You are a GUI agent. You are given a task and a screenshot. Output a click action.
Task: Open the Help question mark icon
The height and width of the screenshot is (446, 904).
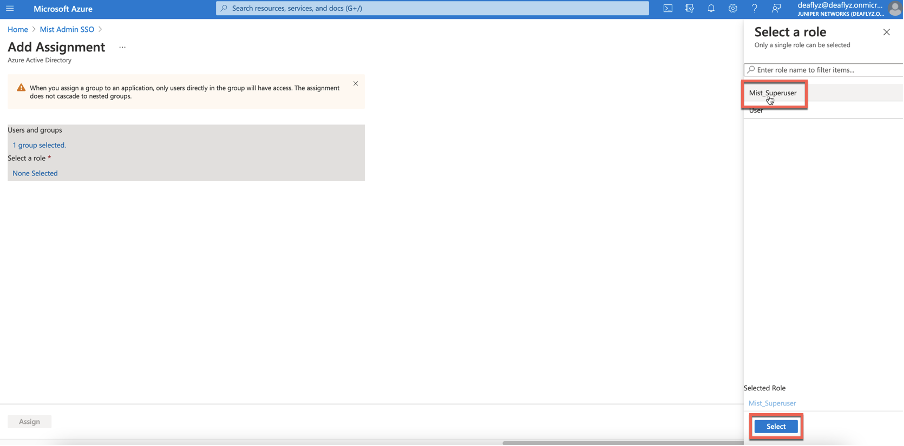[x=755, y=8]
